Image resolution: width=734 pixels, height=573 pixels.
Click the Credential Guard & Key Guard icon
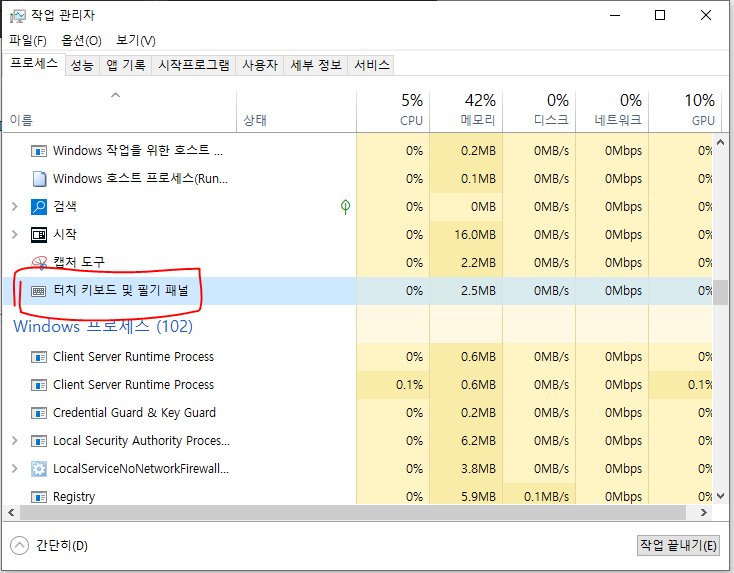pyautogui.click(x=39, y=413)
